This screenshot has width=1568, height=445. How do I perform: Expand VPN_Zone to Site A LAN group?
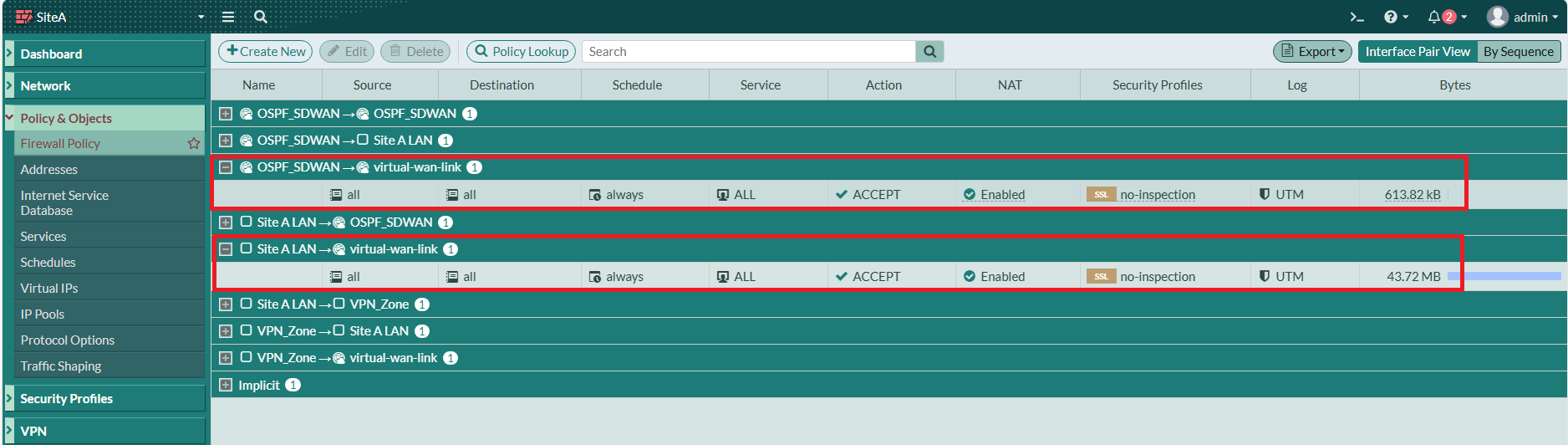(226, 331)
